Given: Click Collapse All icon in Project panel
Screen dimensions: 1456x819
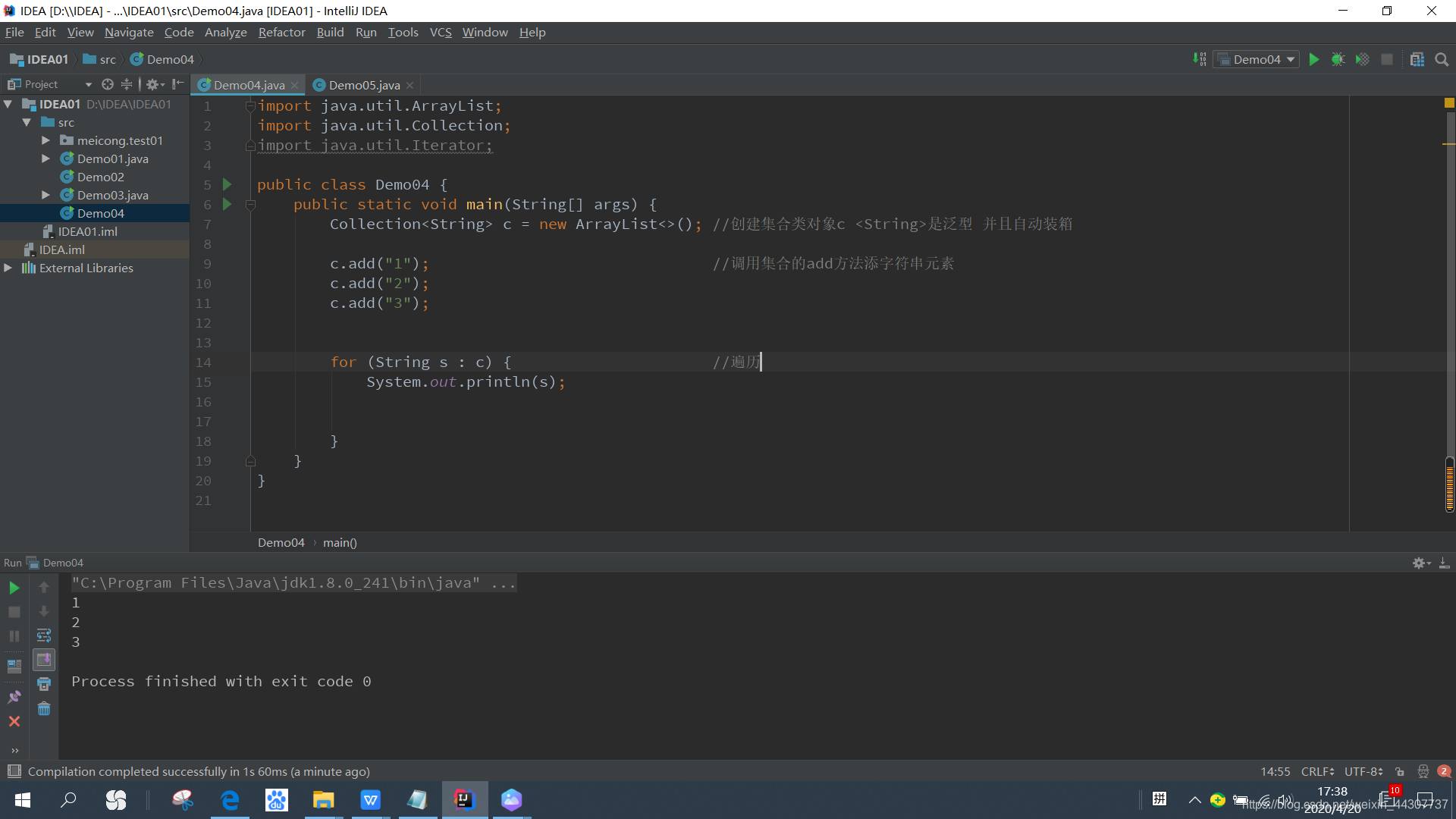Looking at the screenshot, I should (127, 84).
